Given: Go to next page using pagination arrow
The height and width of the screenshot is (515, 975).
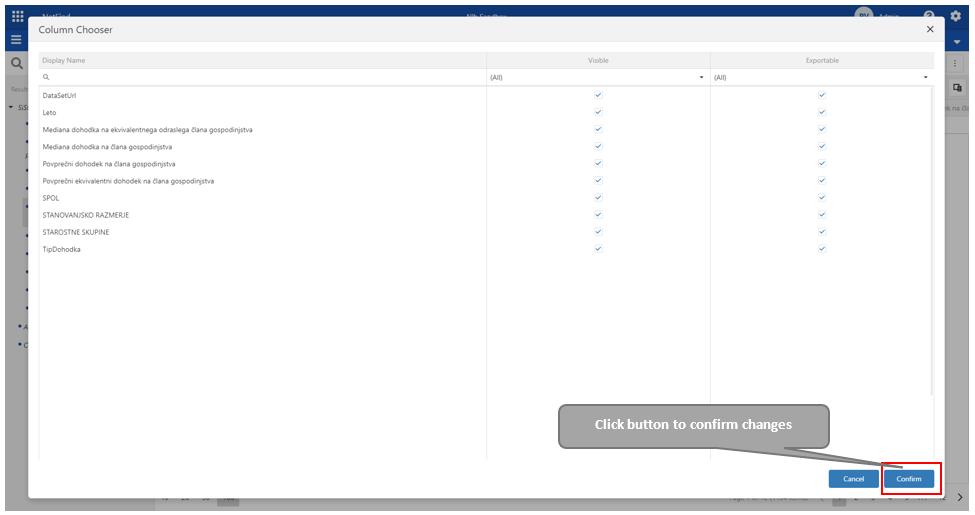Looking at the screenshot, I should coord(960,497).
